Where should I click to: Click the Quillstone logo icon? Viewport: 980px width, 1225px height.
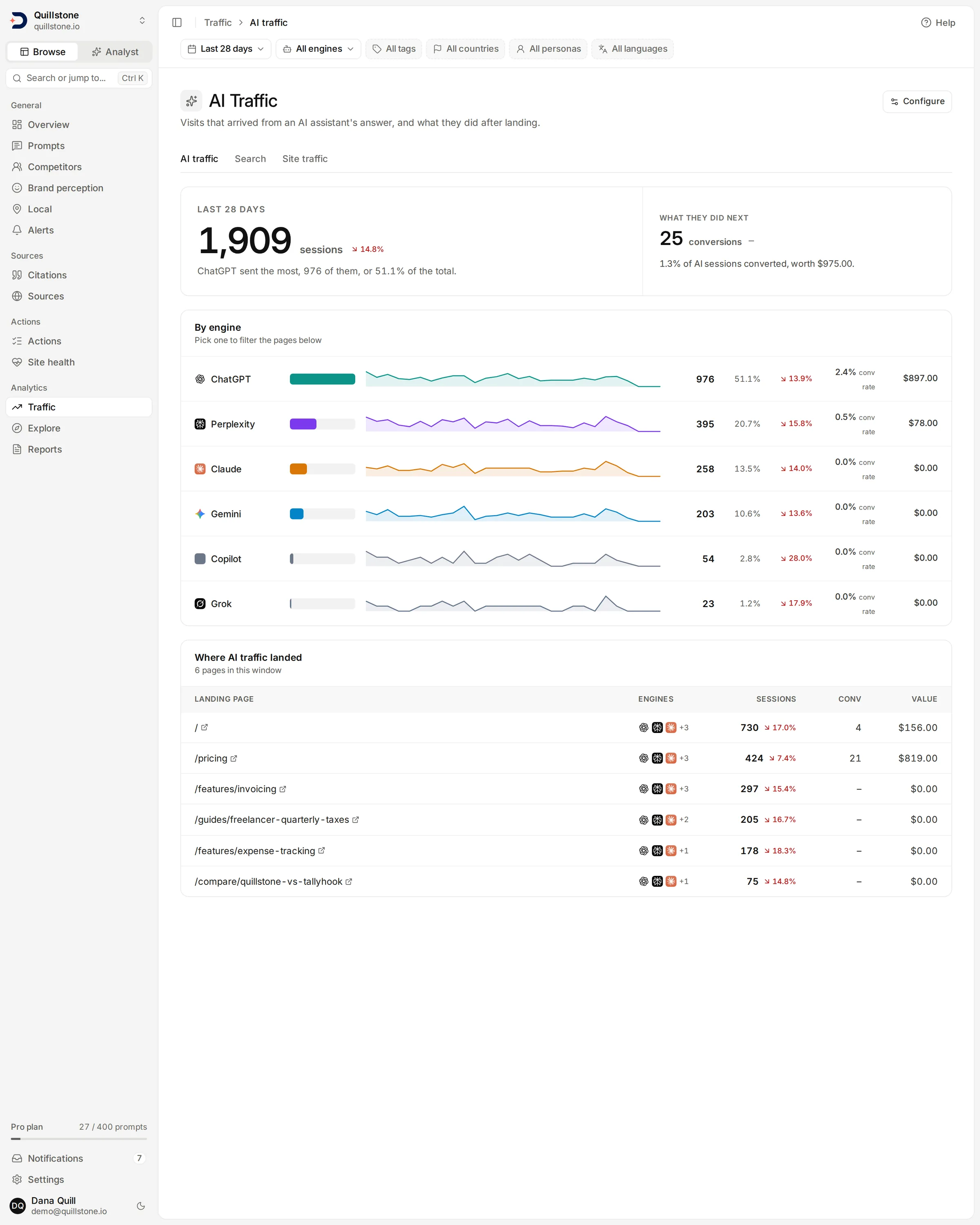pyautogui.click(x=18, y=20)
